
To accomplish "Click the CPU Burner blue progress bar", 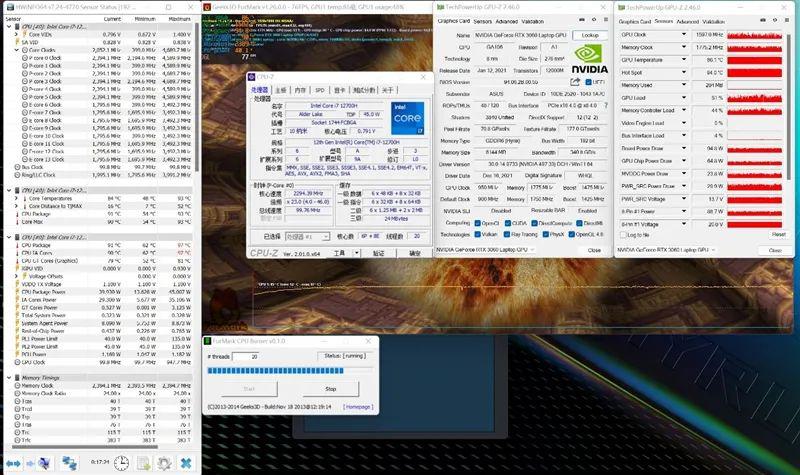I will [x=276, y=370].
